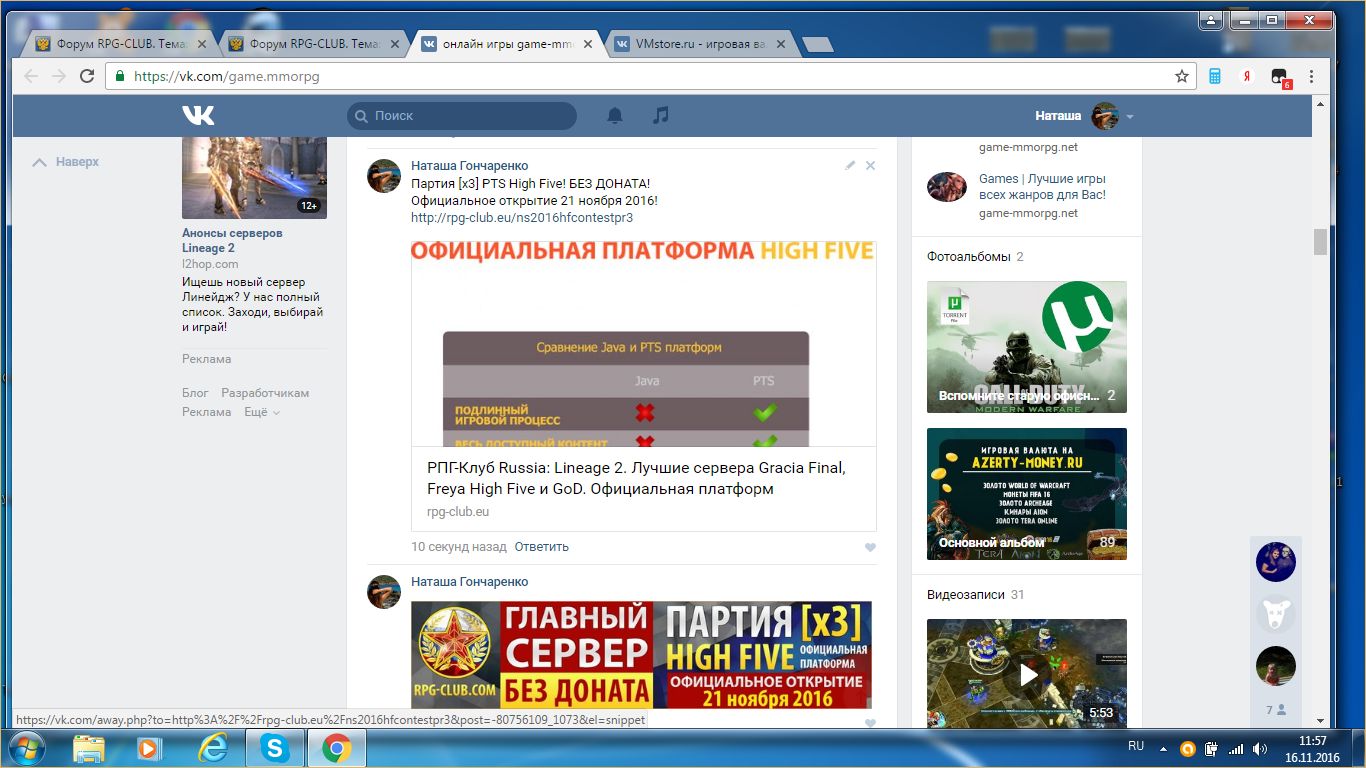
Task: Open the Chrome three-dot menu
Action: [x=1311, y=76]
